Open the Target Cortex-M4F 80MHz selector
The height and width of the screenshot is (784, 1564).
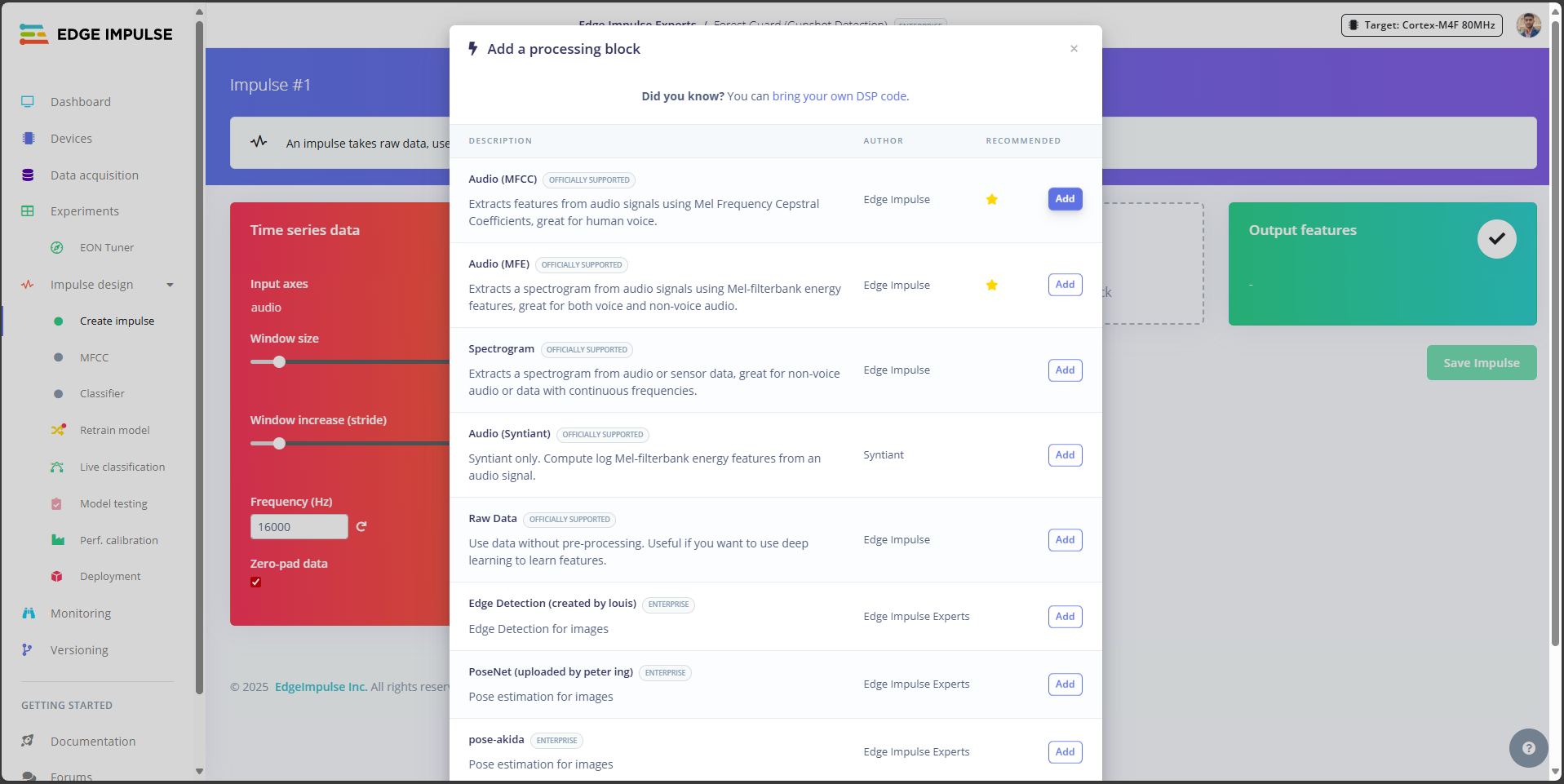[x=1422, y=25]
